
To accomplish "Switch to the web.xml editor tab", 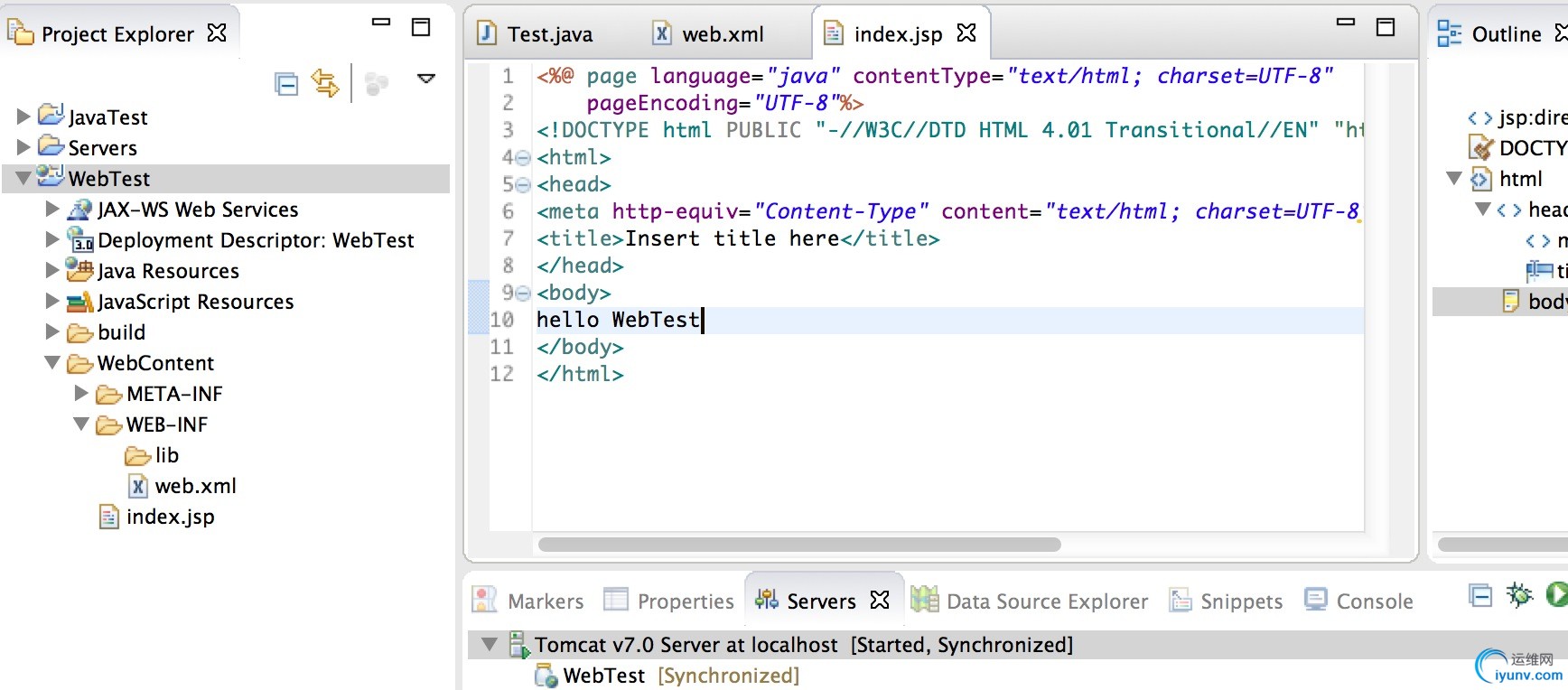I will pos(709,34).
